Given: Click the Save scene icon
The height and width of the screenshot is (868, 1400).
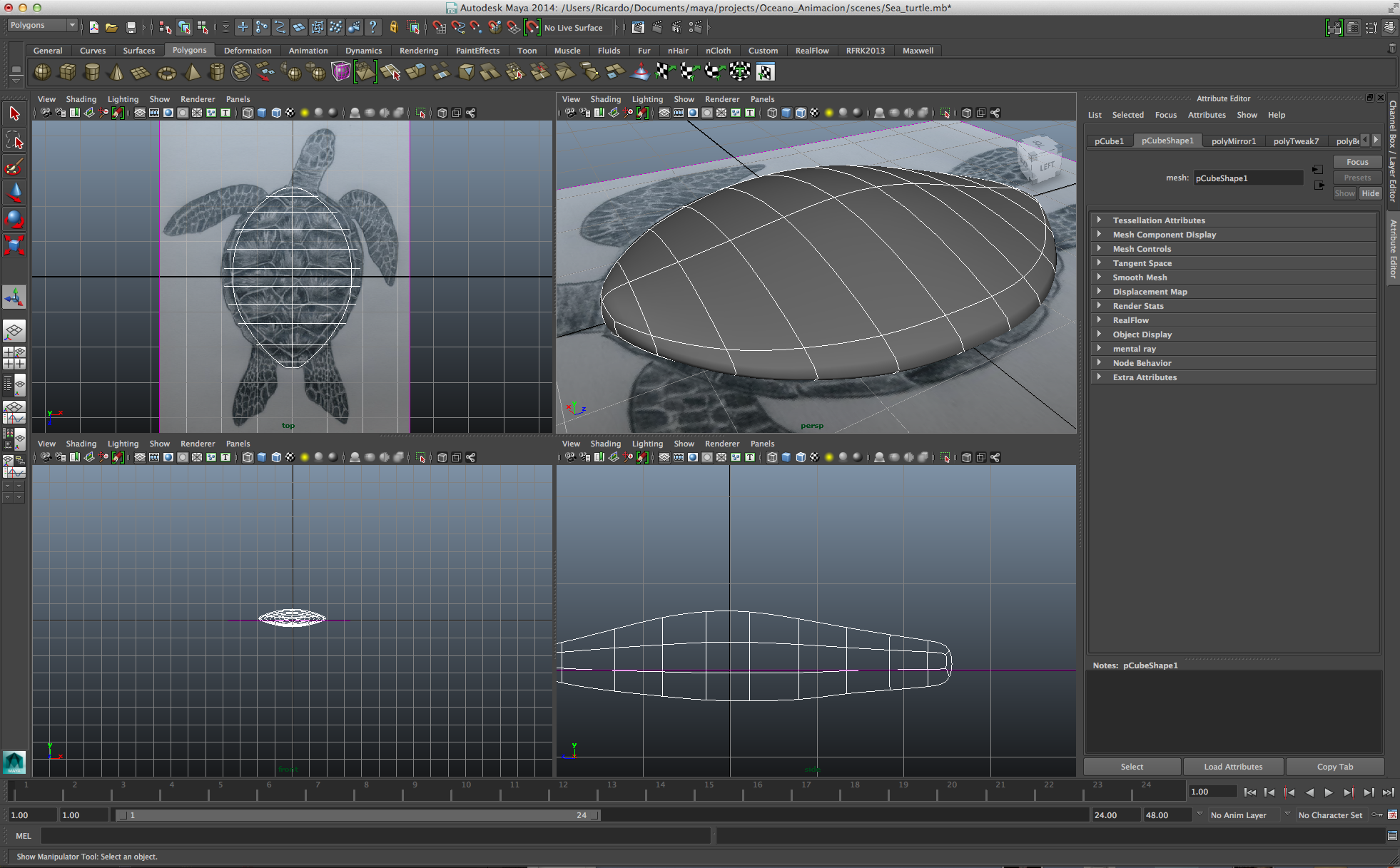Looking at the screenshot, I should pyautogui.click(x=131, y=28).
